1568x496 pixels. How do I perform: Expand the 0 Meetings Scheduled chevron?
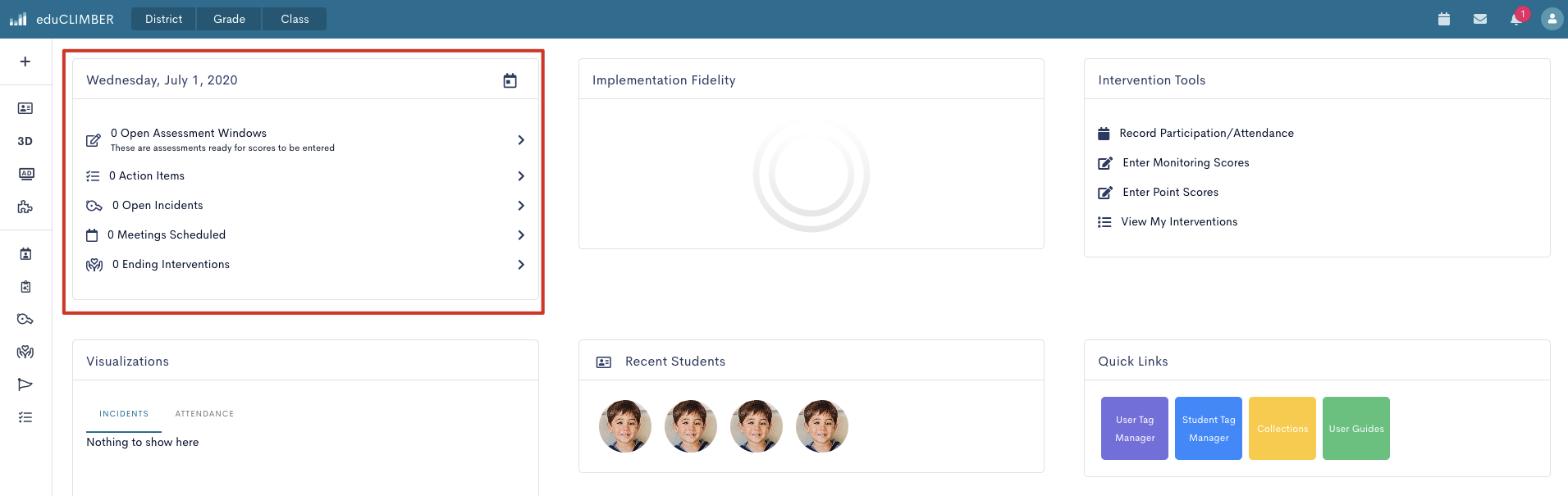(x=521, y=235)
